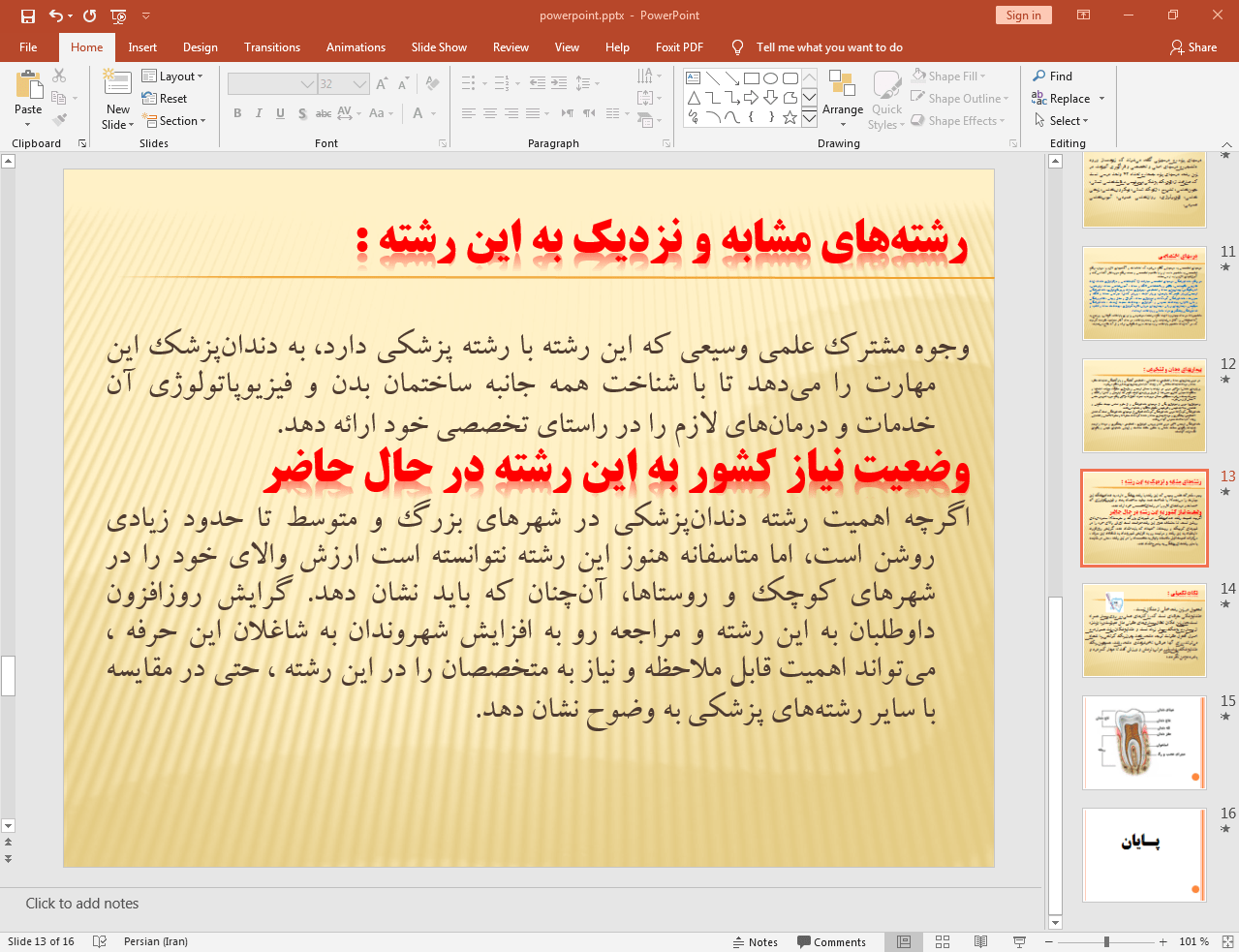The height and width of the screenshot is (952, 1239).
Task: Click the Cut scissors icon
Action: tap(59, 76)
